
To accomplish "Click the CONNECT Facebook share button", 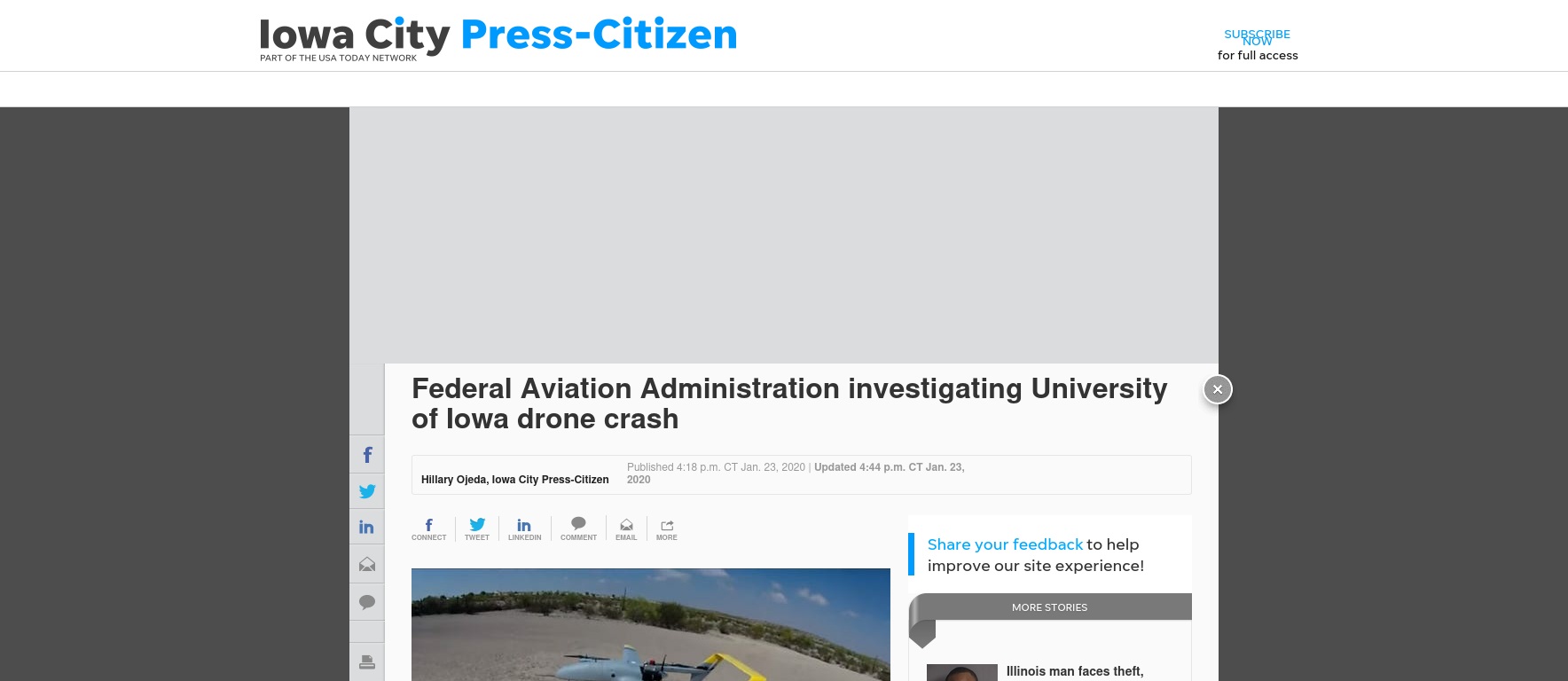I will (x=429, y=529).
